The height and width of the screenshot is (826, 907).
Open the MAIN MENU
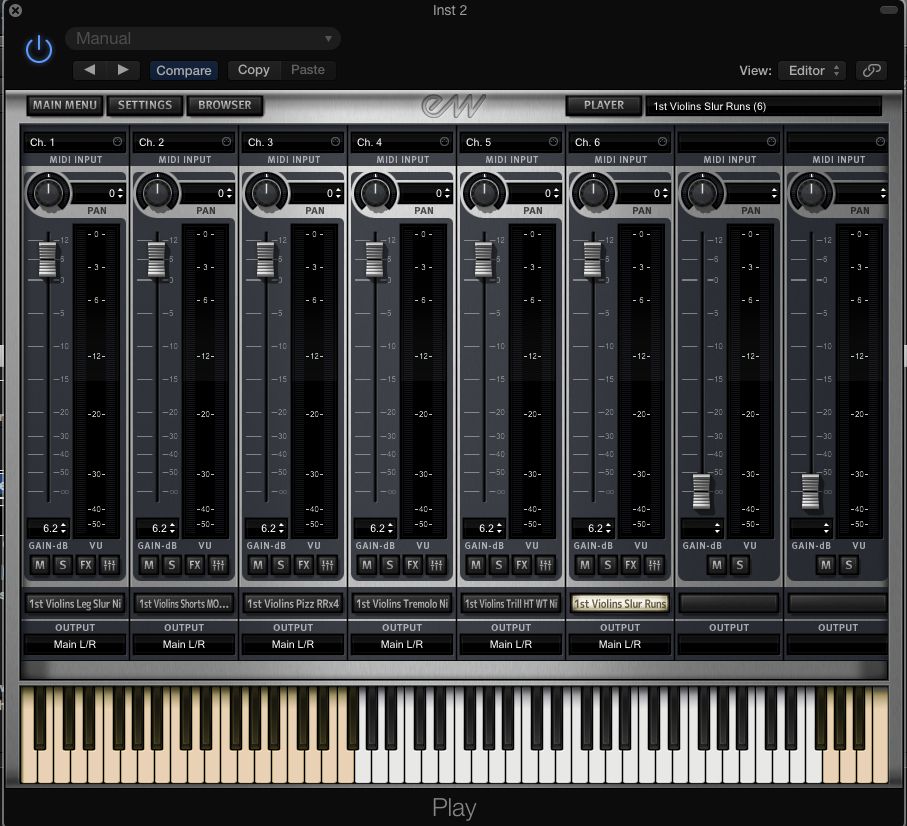click(65, 105)
